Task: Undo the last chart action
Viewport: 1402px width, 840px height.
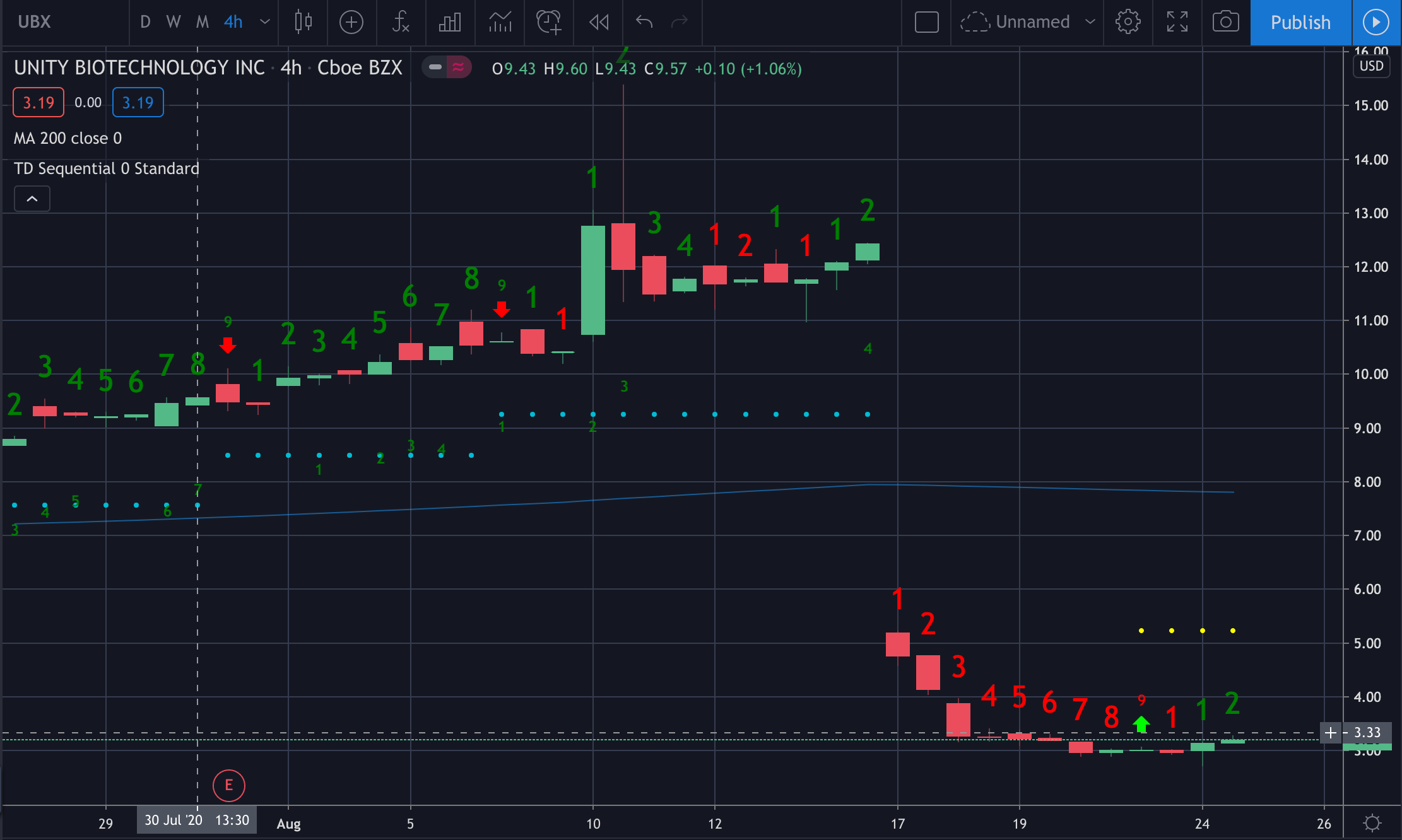Action: click(644, 23)
